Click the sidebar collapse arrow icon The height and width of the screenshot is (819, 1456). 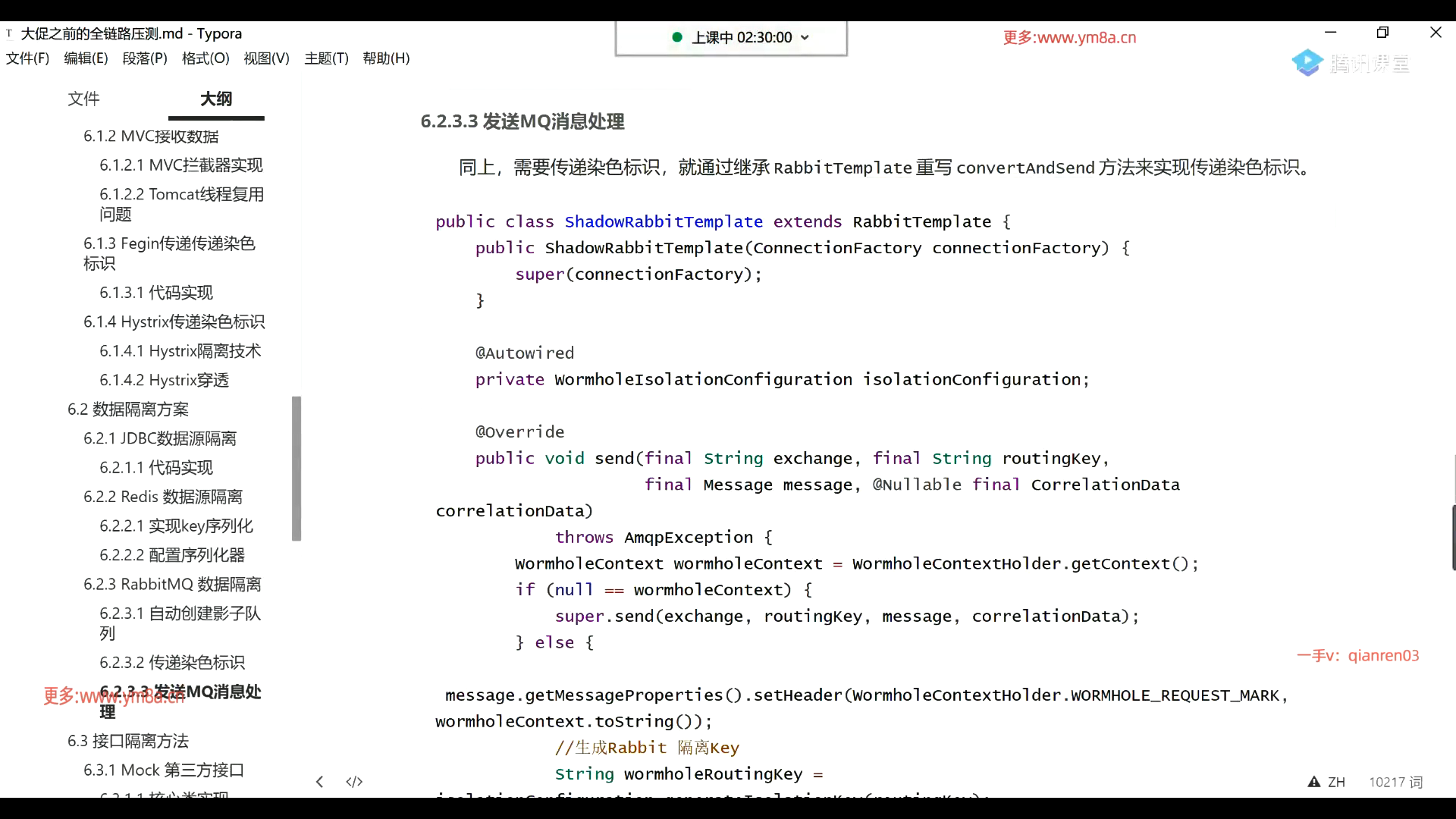coord(320,782)
